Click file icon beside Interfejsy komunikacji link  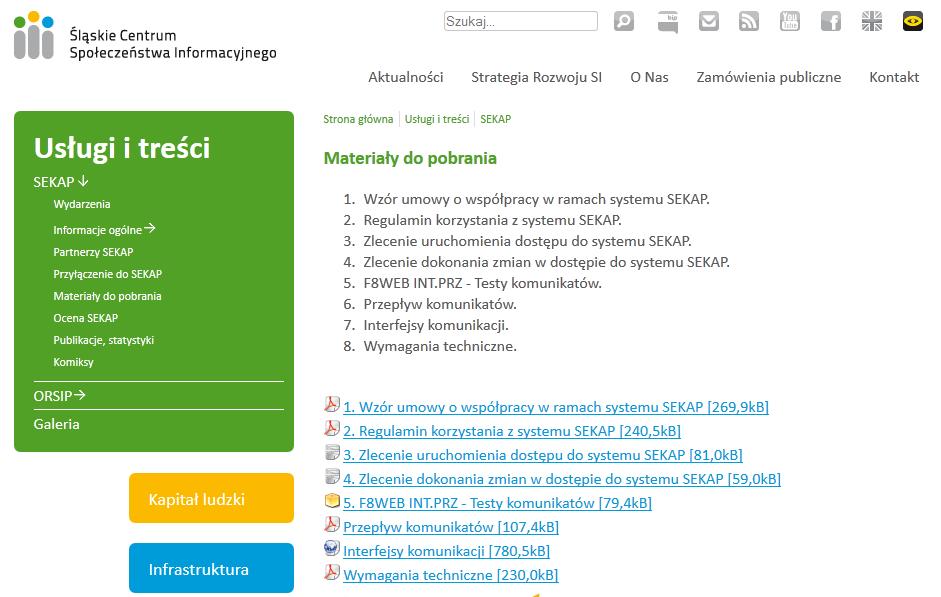point(332,548)
